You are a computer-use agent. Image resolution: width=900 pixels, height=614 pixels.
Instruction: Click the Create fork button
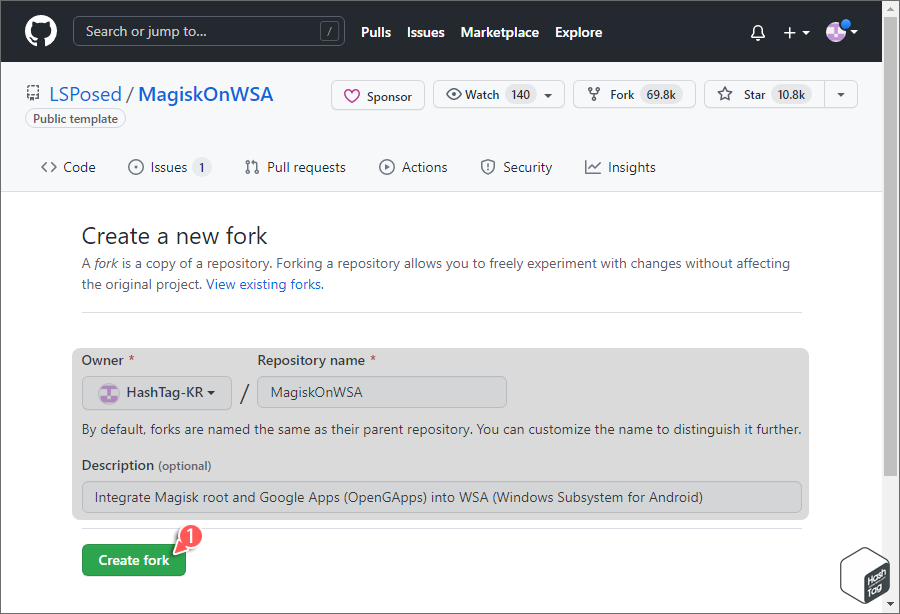pyautogui.click(x=133, y=560)
